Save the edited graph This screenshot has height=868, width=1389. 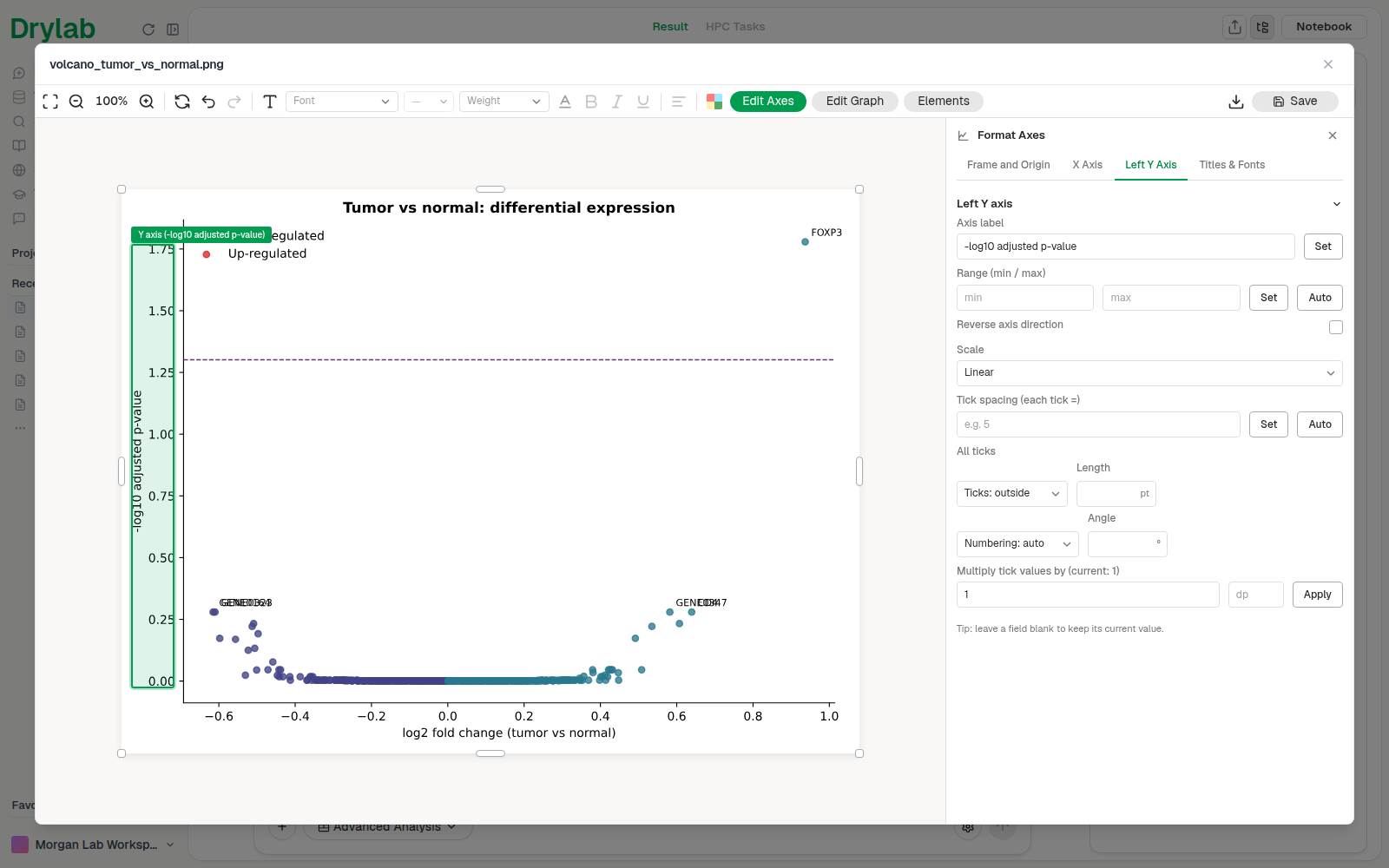[x=1295, y=102]
